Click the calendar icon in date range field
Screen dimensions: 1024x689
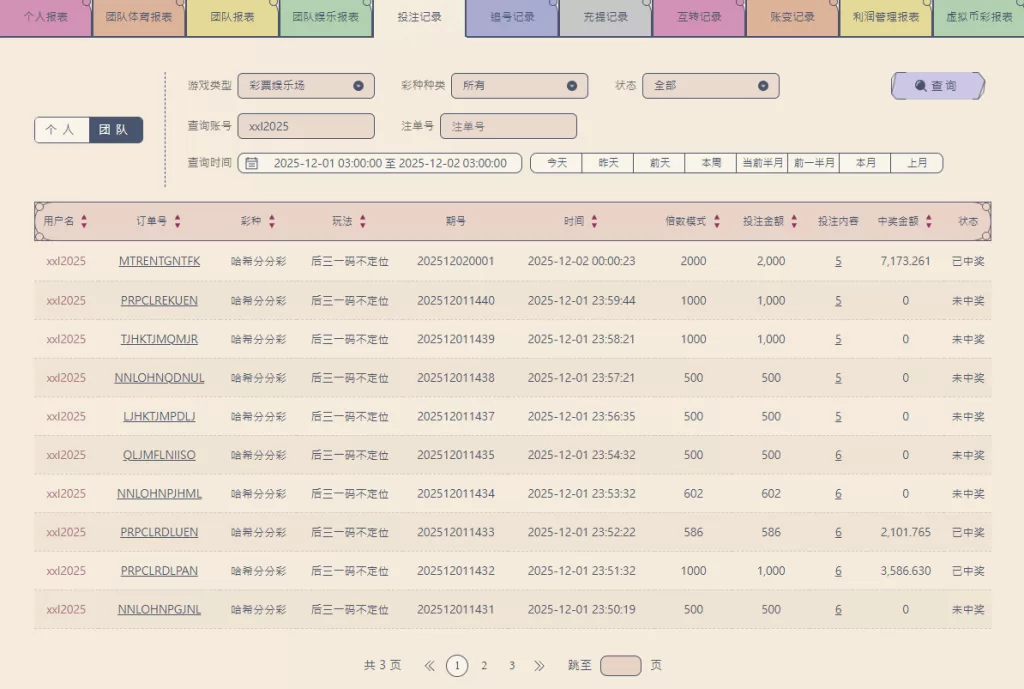[x=252, y=163]
